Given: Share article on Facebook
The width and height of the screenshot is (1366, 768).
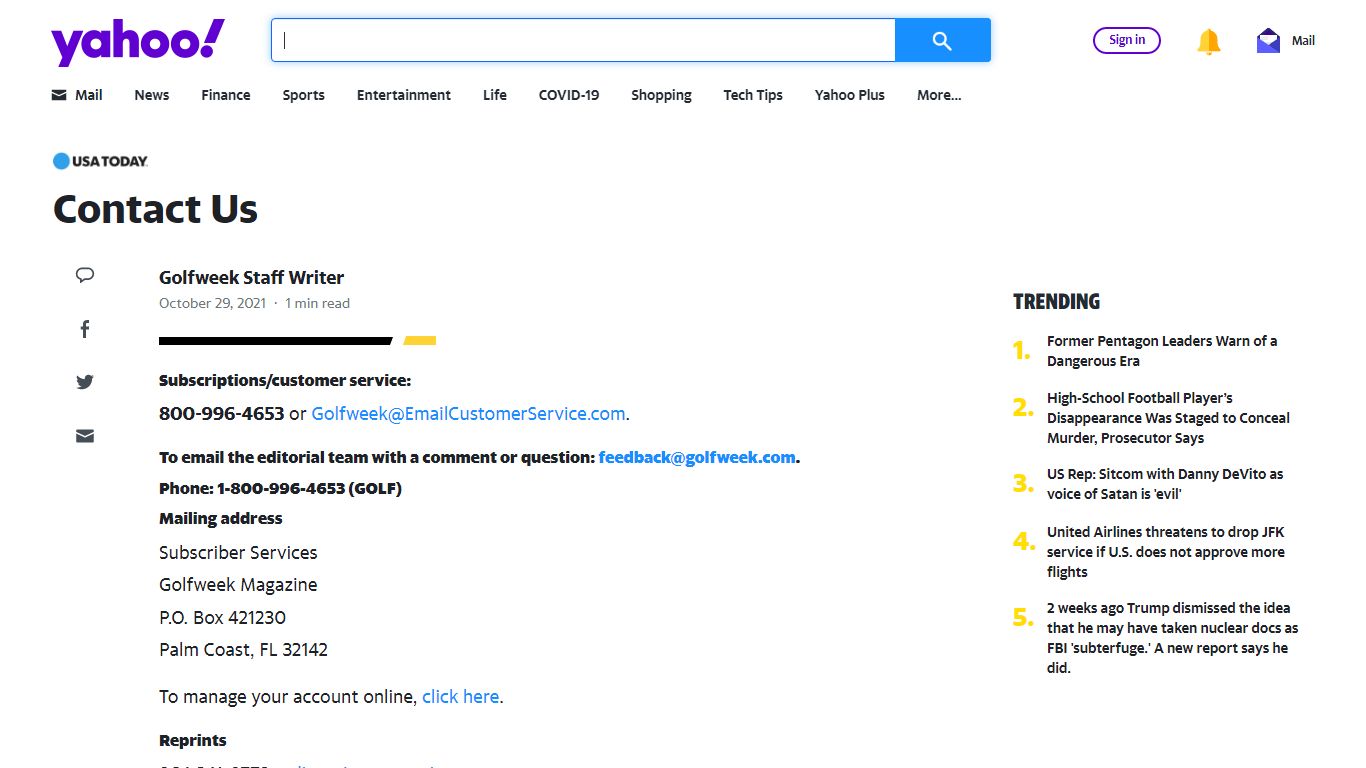Looking at the screenshot, I should point(85,329).
